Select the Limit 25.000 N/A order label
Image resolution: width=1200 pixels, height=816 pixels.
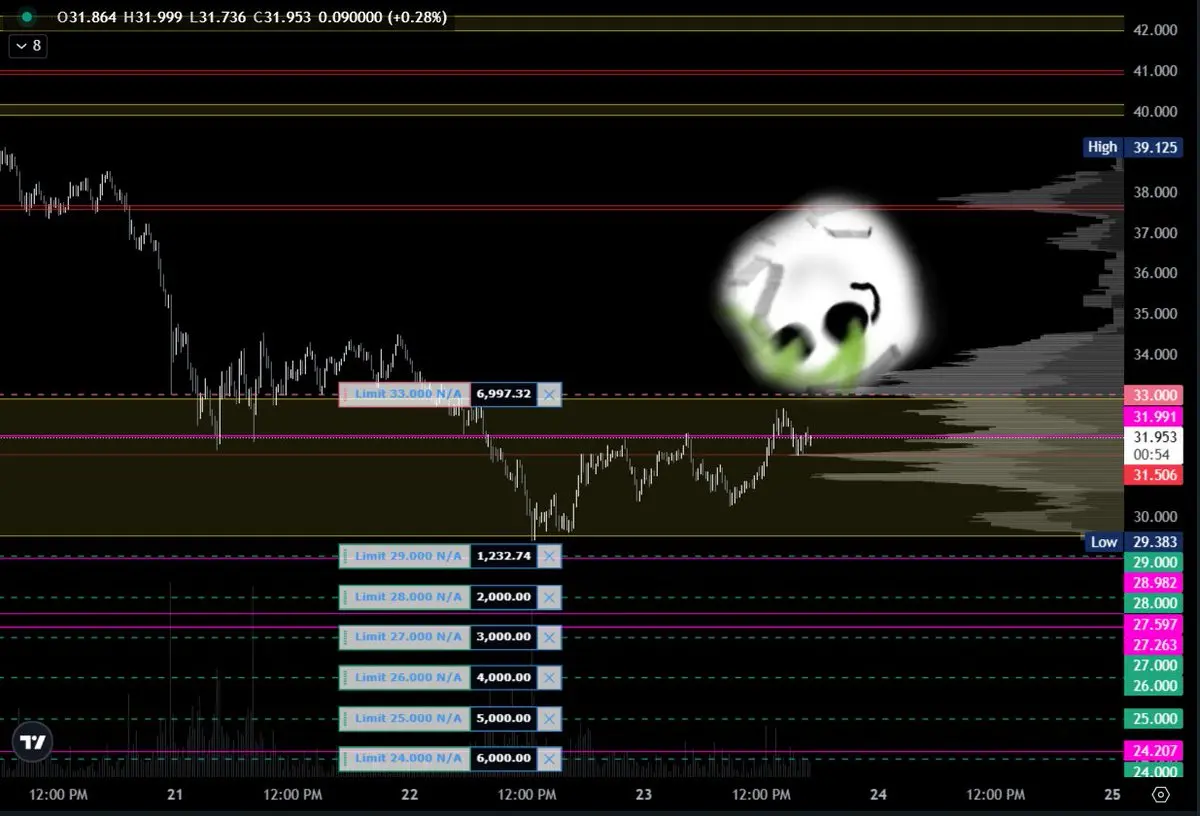405,718
